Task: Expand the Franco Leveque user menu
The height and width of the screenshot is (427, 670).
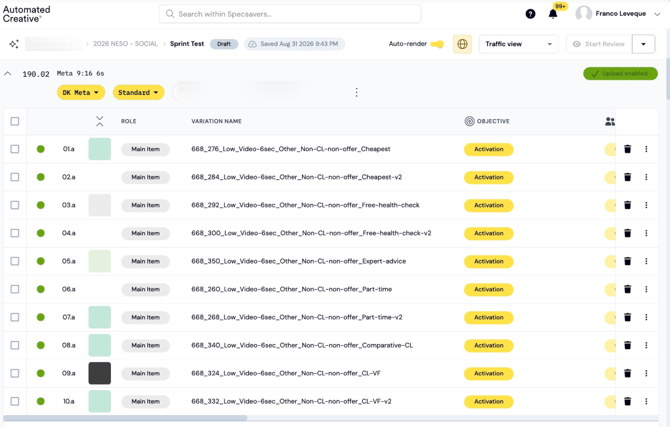Action: pos(657,14)
